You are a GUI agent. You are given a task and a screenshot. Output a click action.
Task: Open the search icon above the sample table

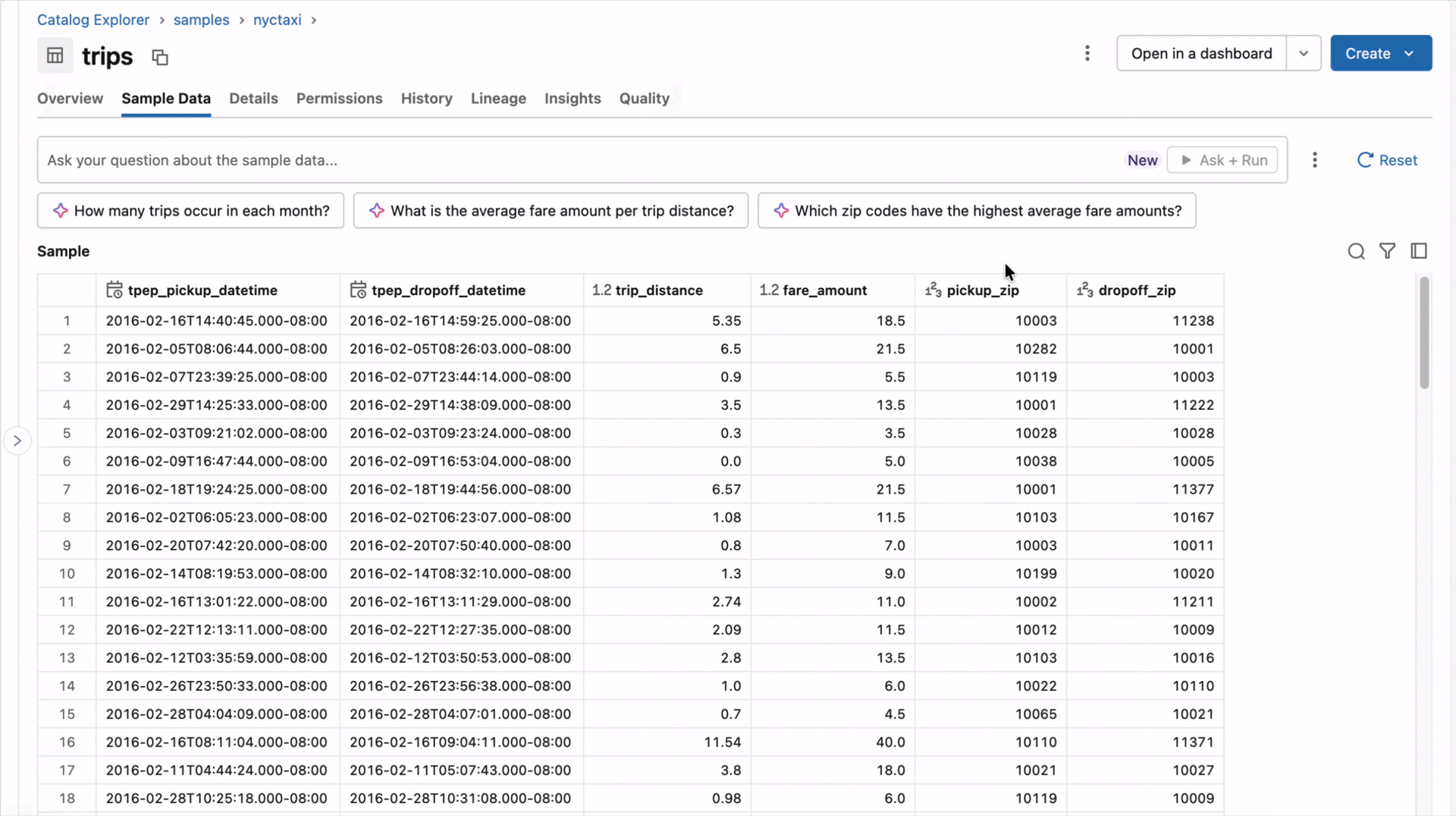[x=1356, y=251]
